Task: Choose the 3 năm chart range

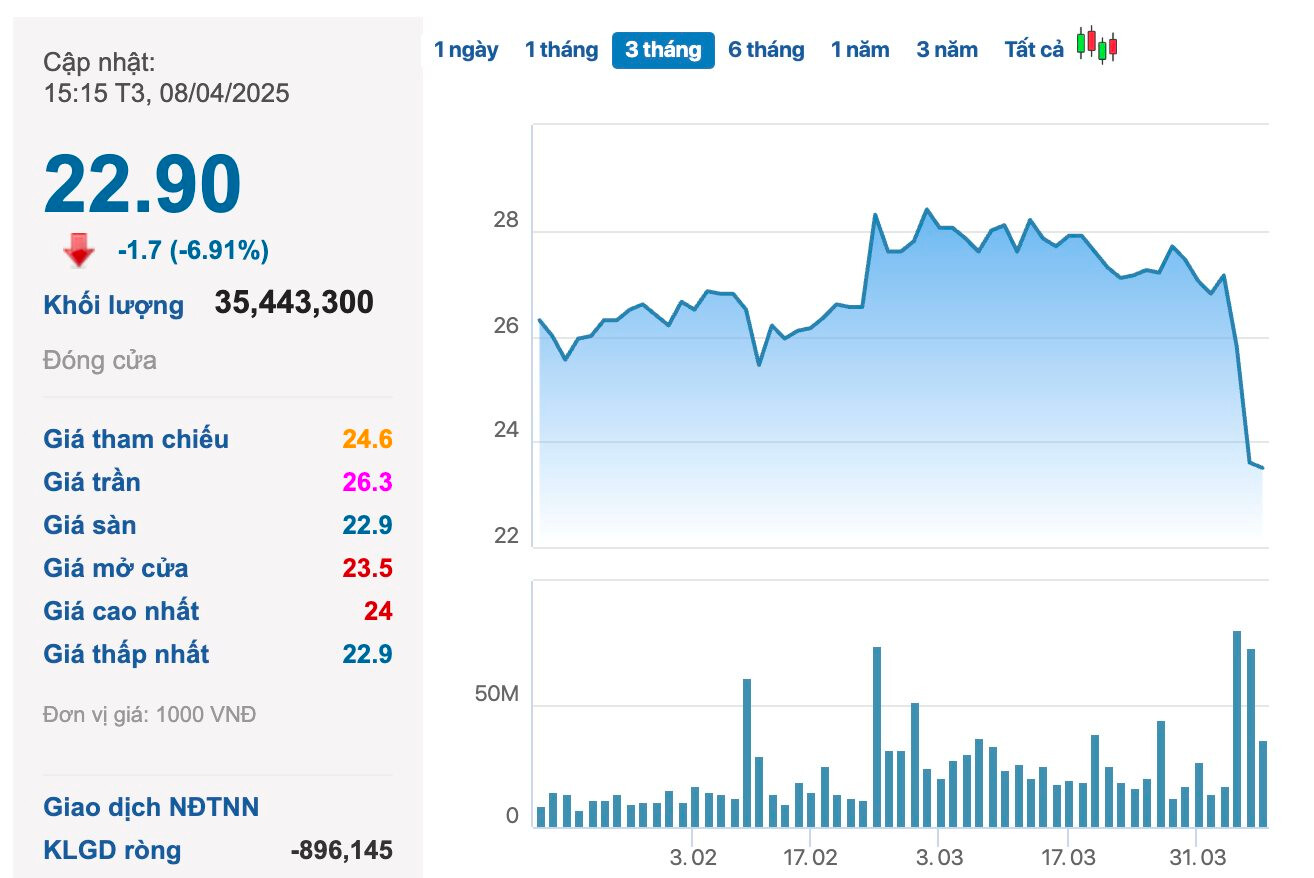Action: 947,50
